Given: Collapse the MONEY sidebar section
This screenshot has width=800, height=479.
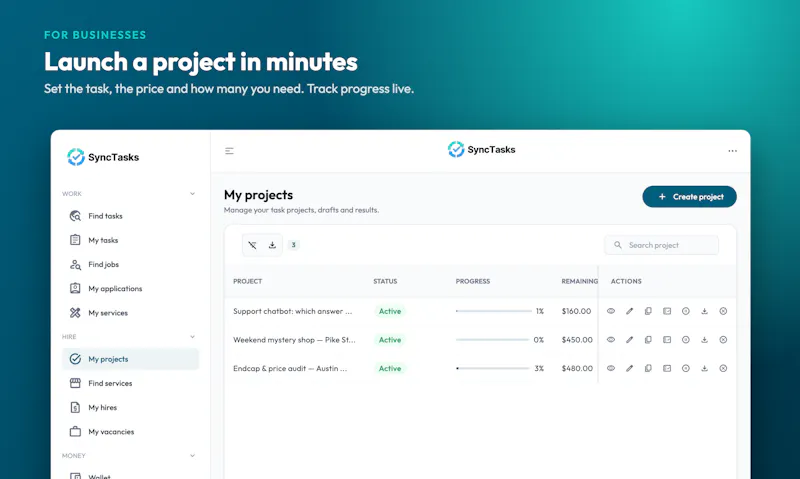Looking at the screenshot, I should 192,456.
